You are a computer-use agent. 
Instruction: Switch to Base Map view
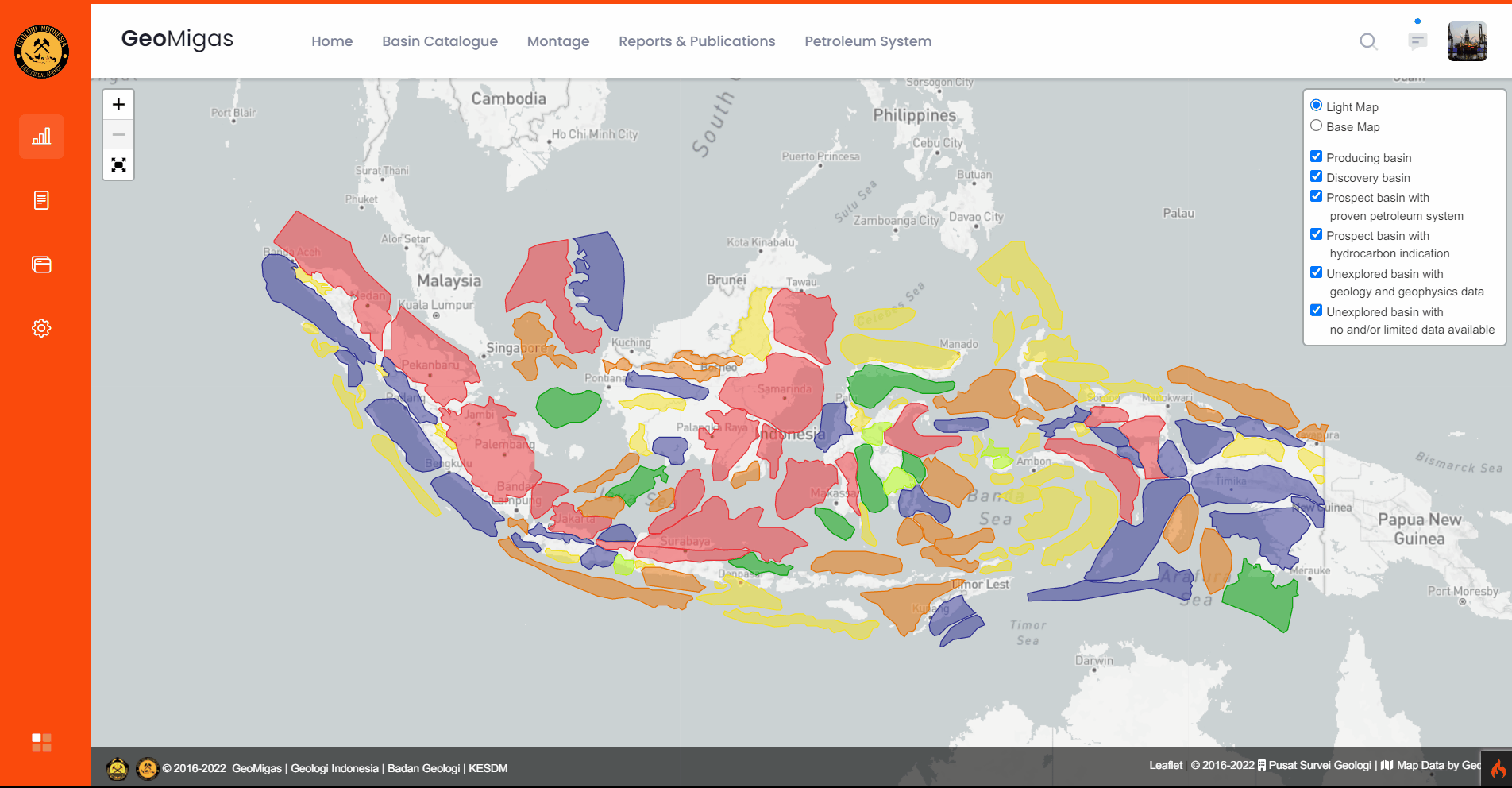click(x=1317, y=125)
